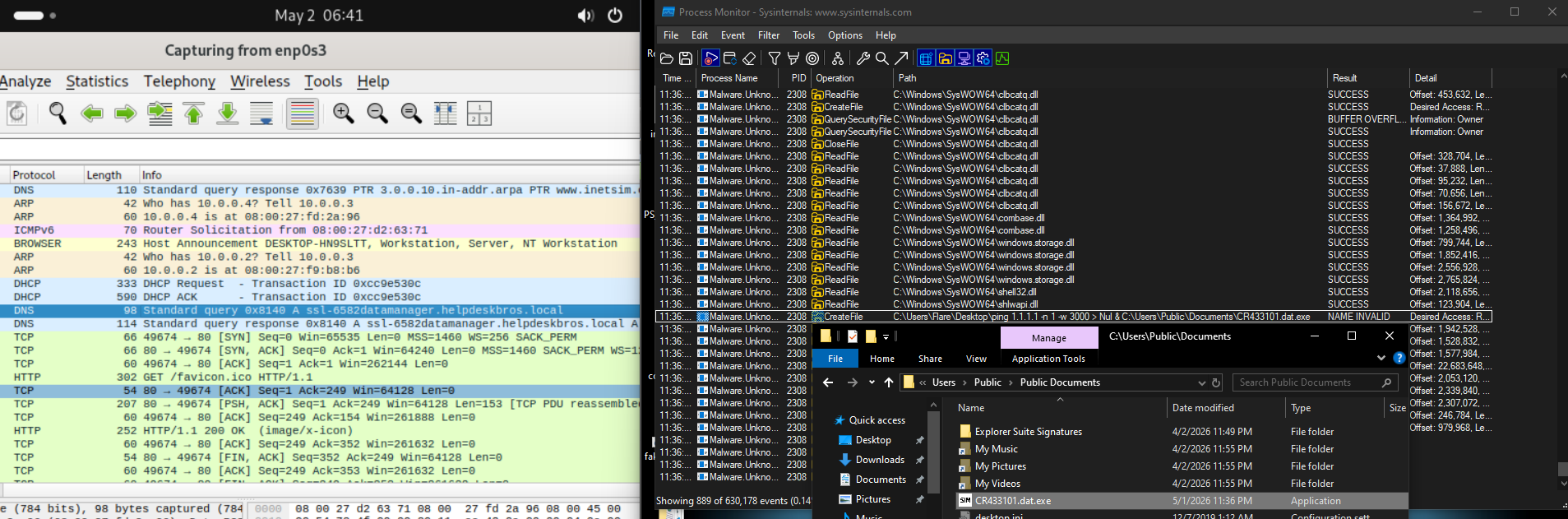Expand Explorer address bar history dropdown

click(1202, 382)
